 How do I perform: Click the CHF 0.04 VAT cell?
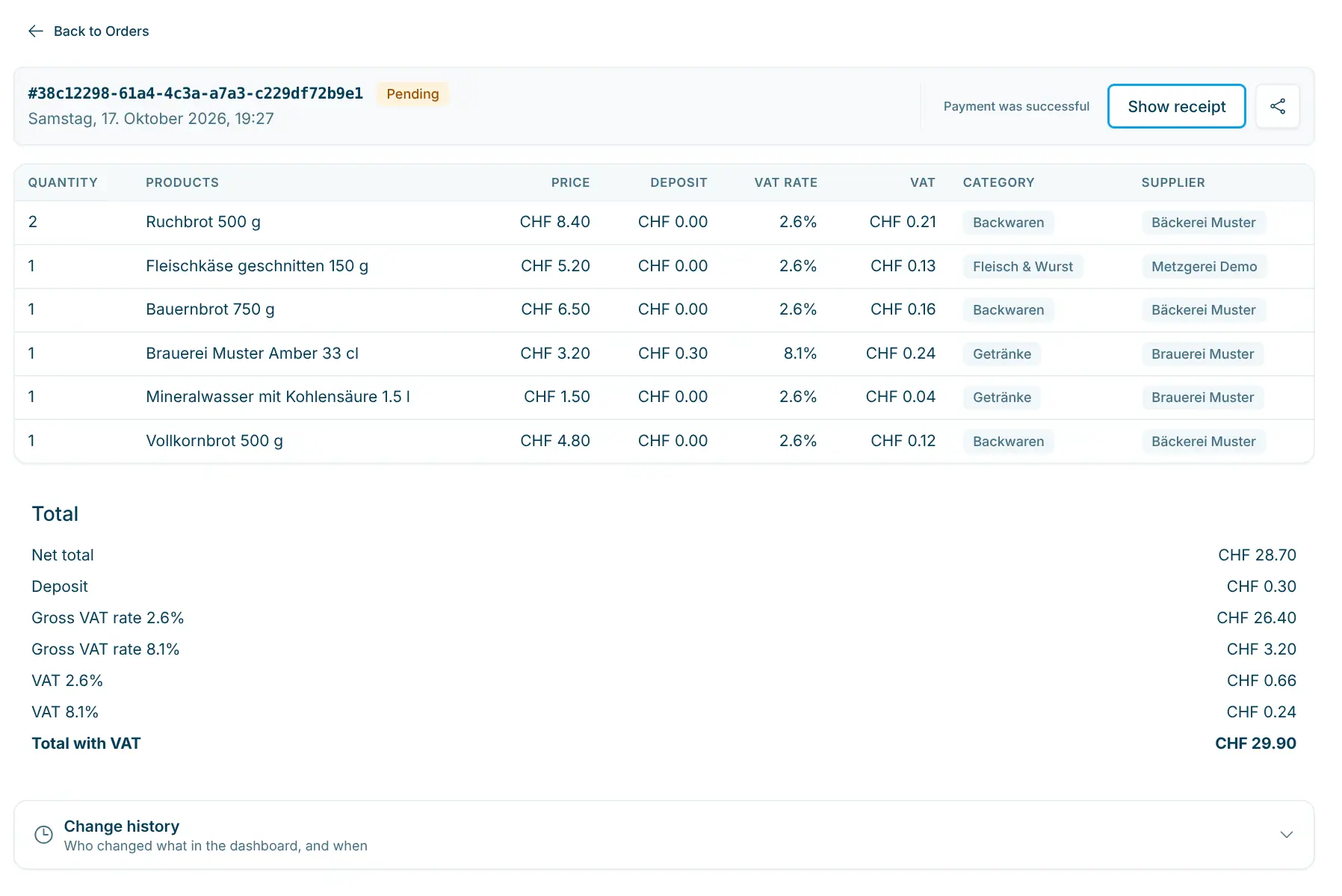coord(900,397)
